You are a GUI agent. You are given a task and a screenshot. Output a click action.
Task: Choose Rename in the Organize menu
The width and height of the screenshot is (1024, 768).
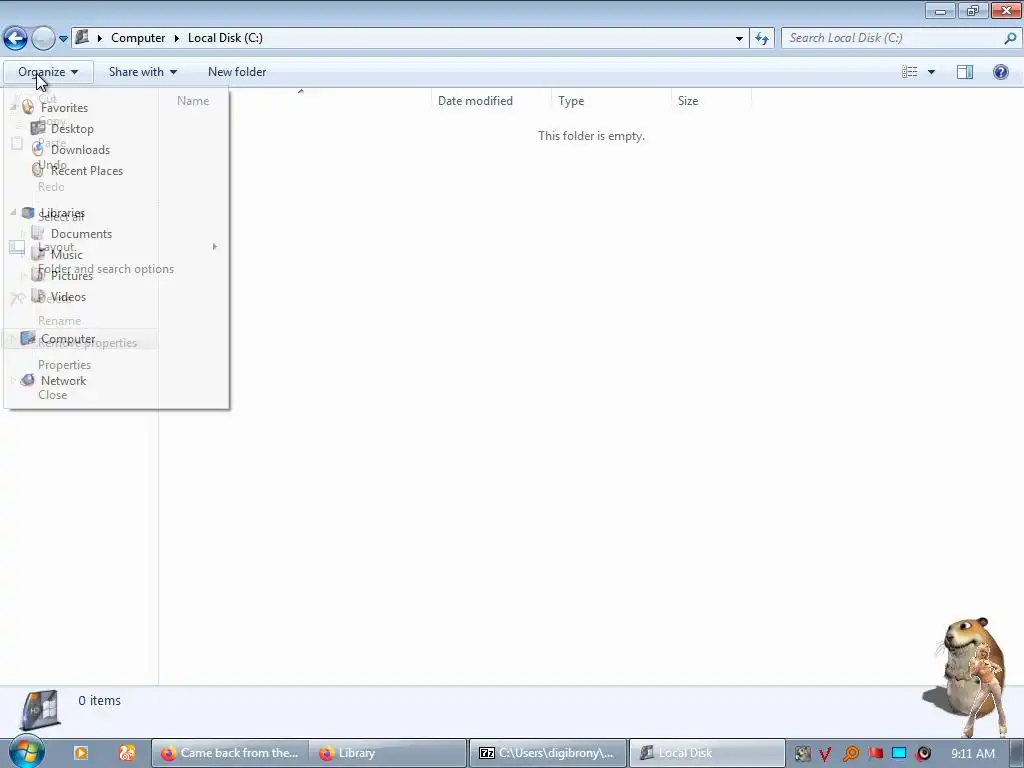point(59,321)
